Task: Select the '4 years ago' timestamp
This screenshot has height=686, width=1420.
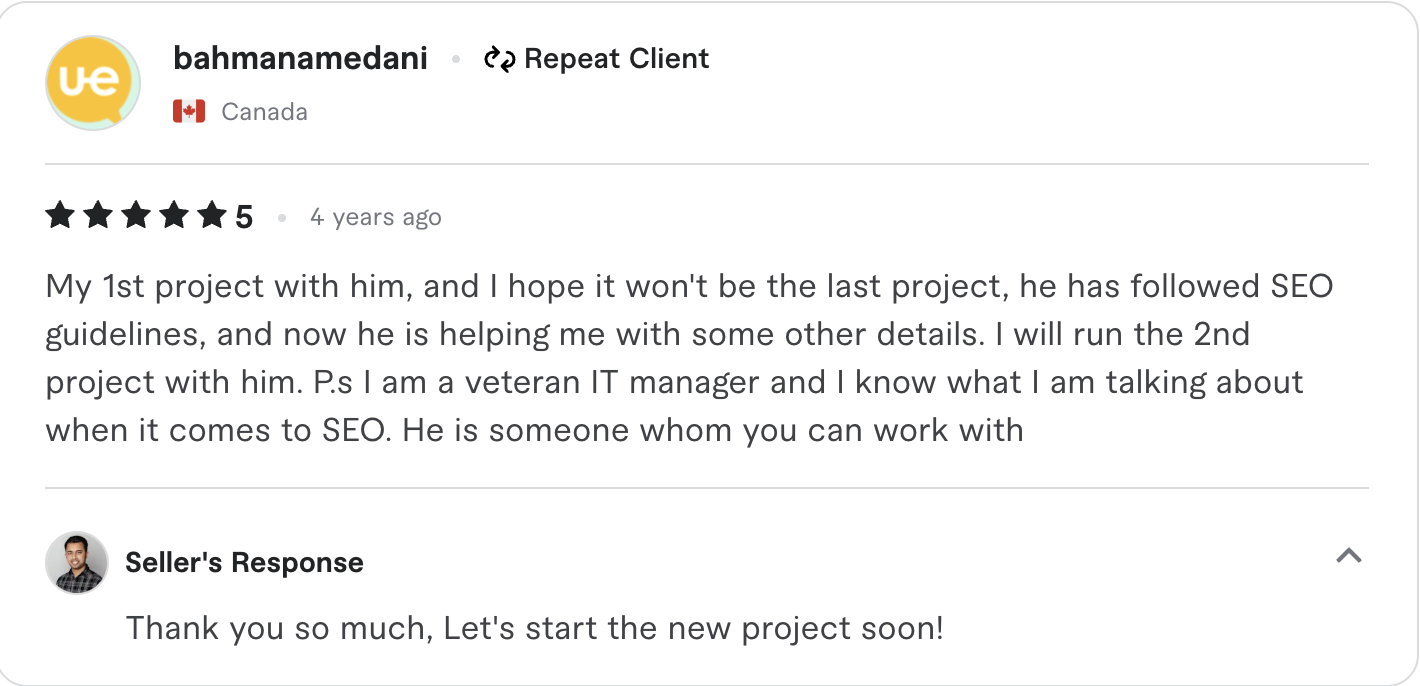Action: [376, 217]
